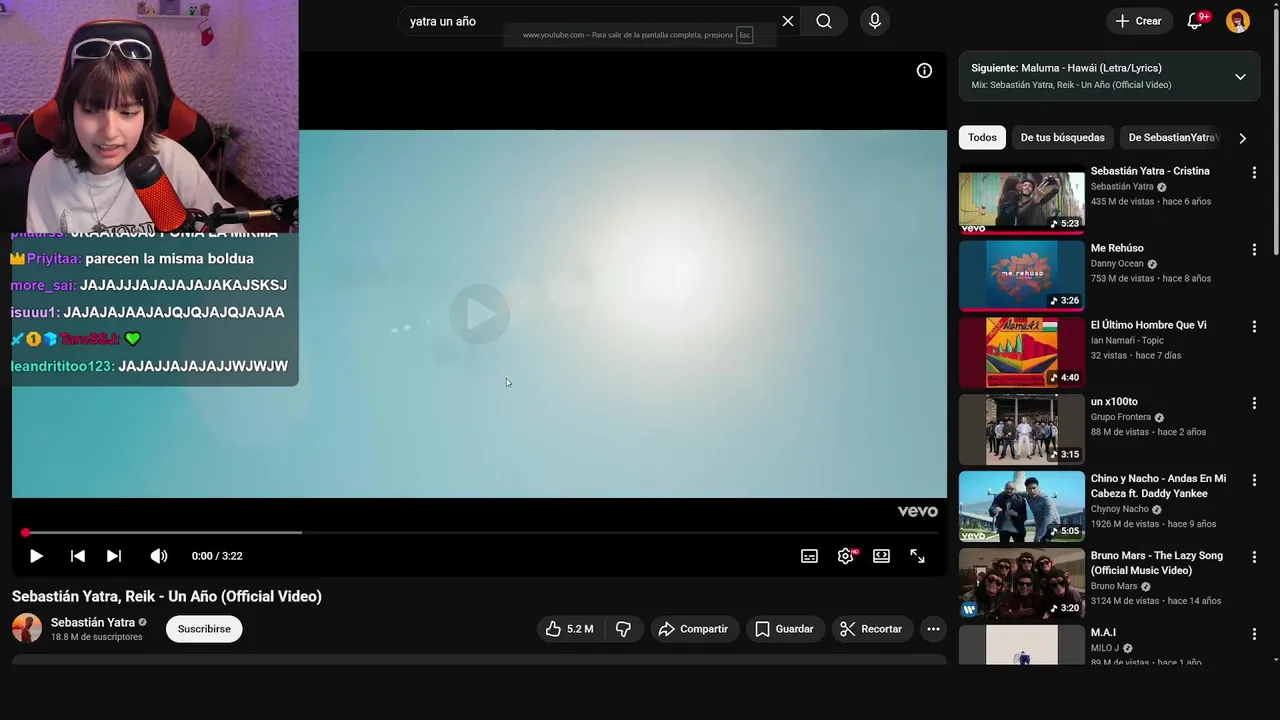Toggle subtitles on the player
This screenshot has width=1280, height=720.
pyautogui.click(x=809, y=556)
